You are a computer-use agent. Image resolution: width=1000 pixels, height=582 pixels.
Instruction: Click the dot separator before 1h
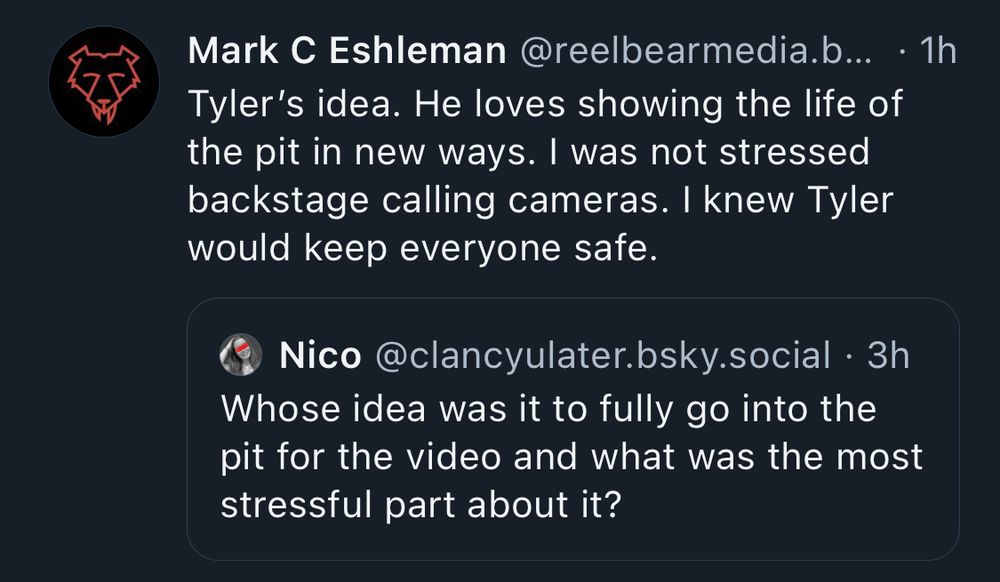click(x=904, y=52)
